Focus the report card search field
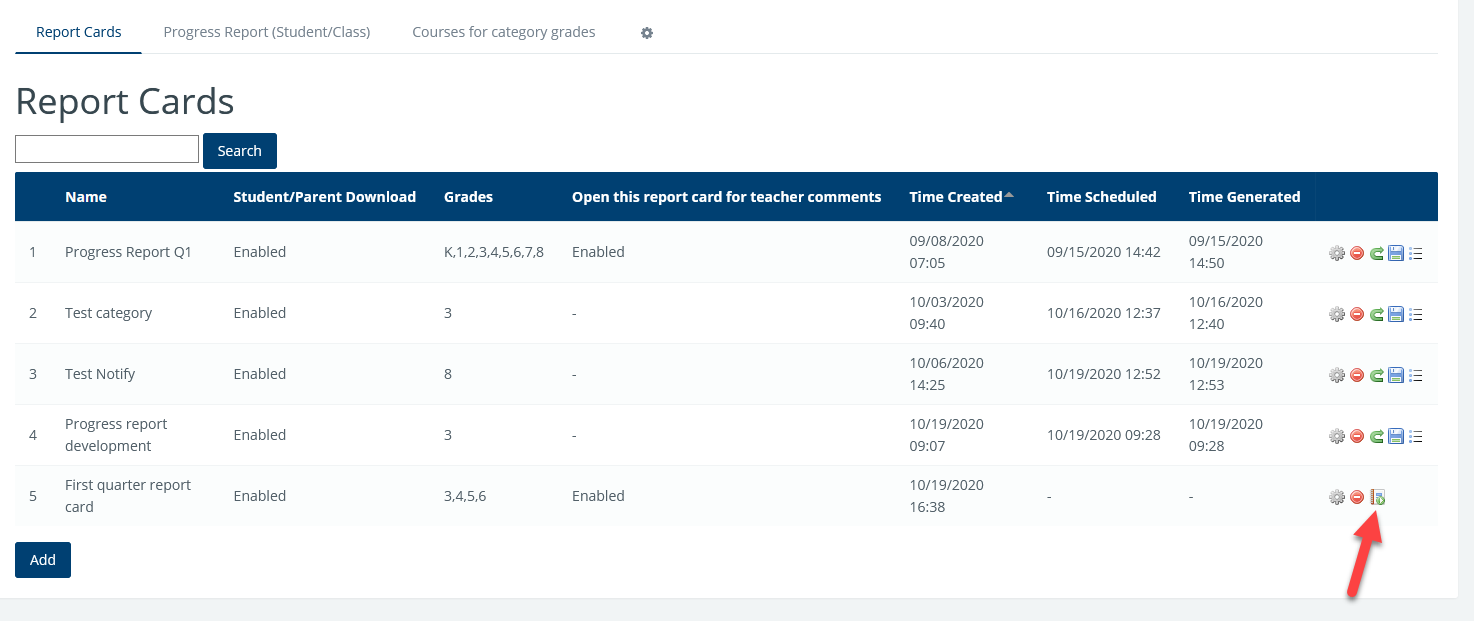This screenshot has height=621, width=1474. (107, 150)
